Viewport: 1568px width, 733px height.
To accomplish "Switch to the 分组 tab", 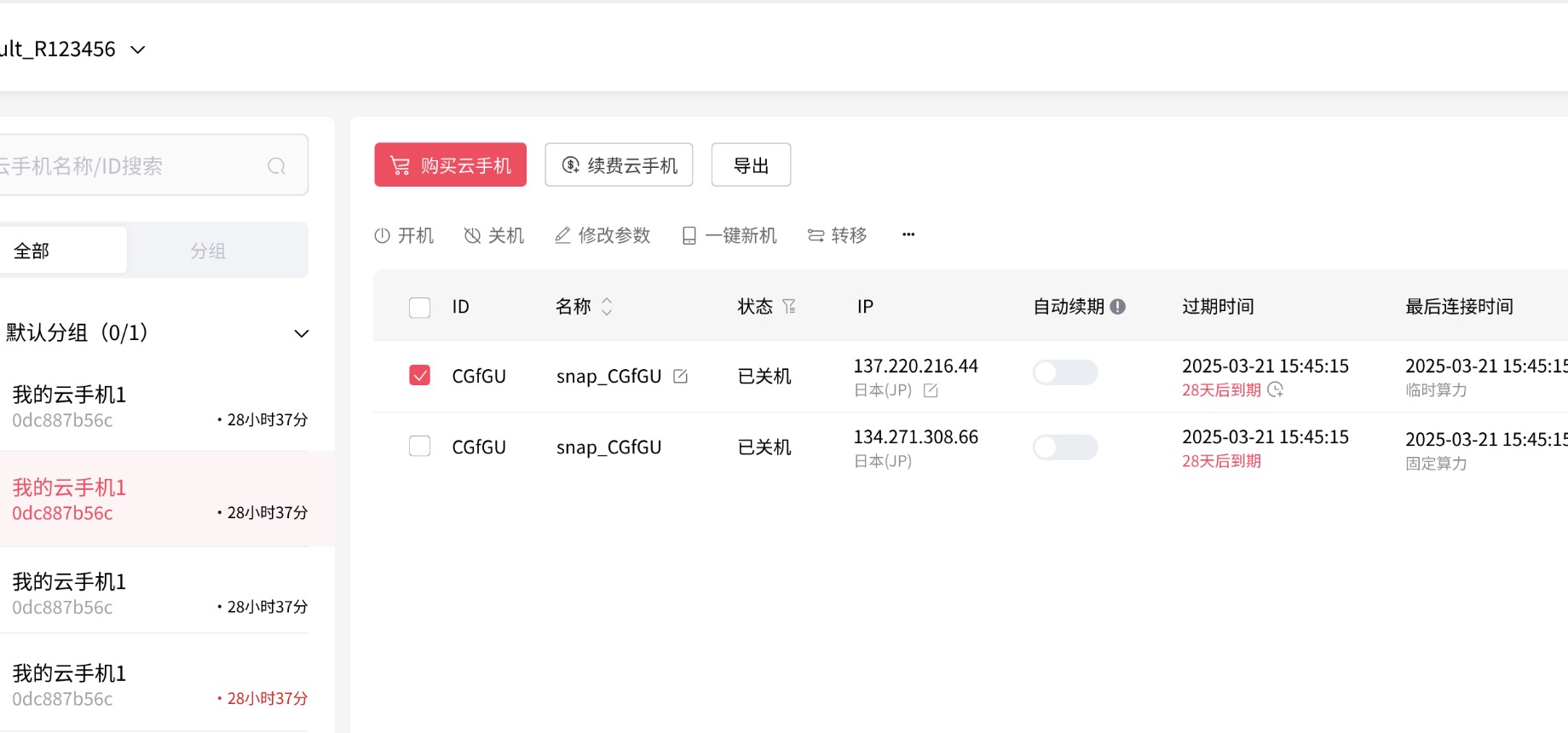I will point(208,251).
